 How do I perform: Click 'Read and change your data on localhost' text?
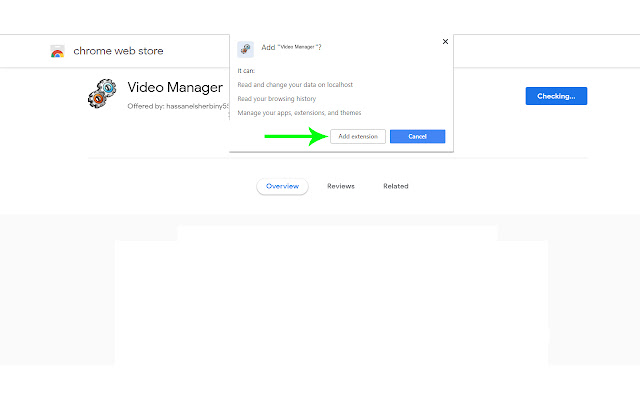295,84
